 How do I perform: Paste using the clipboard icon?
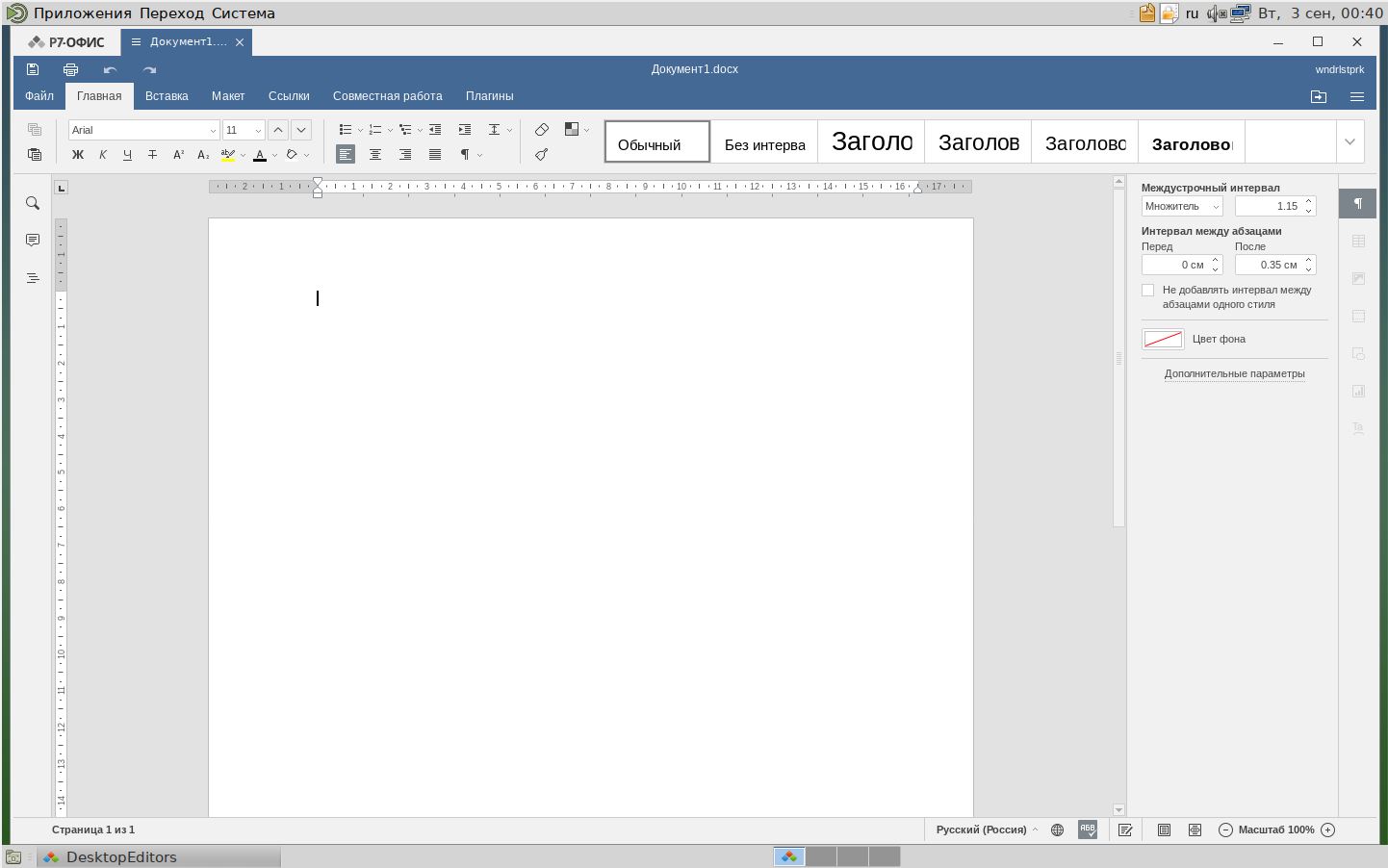(35, 154)
